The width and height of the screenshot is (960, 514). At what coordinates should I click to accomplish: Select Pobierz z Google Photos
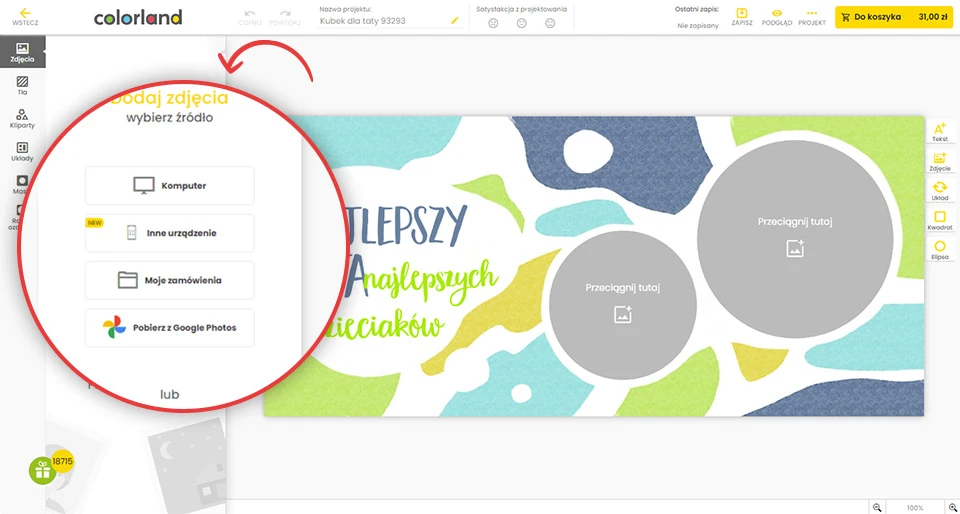(x=169, y=327)
